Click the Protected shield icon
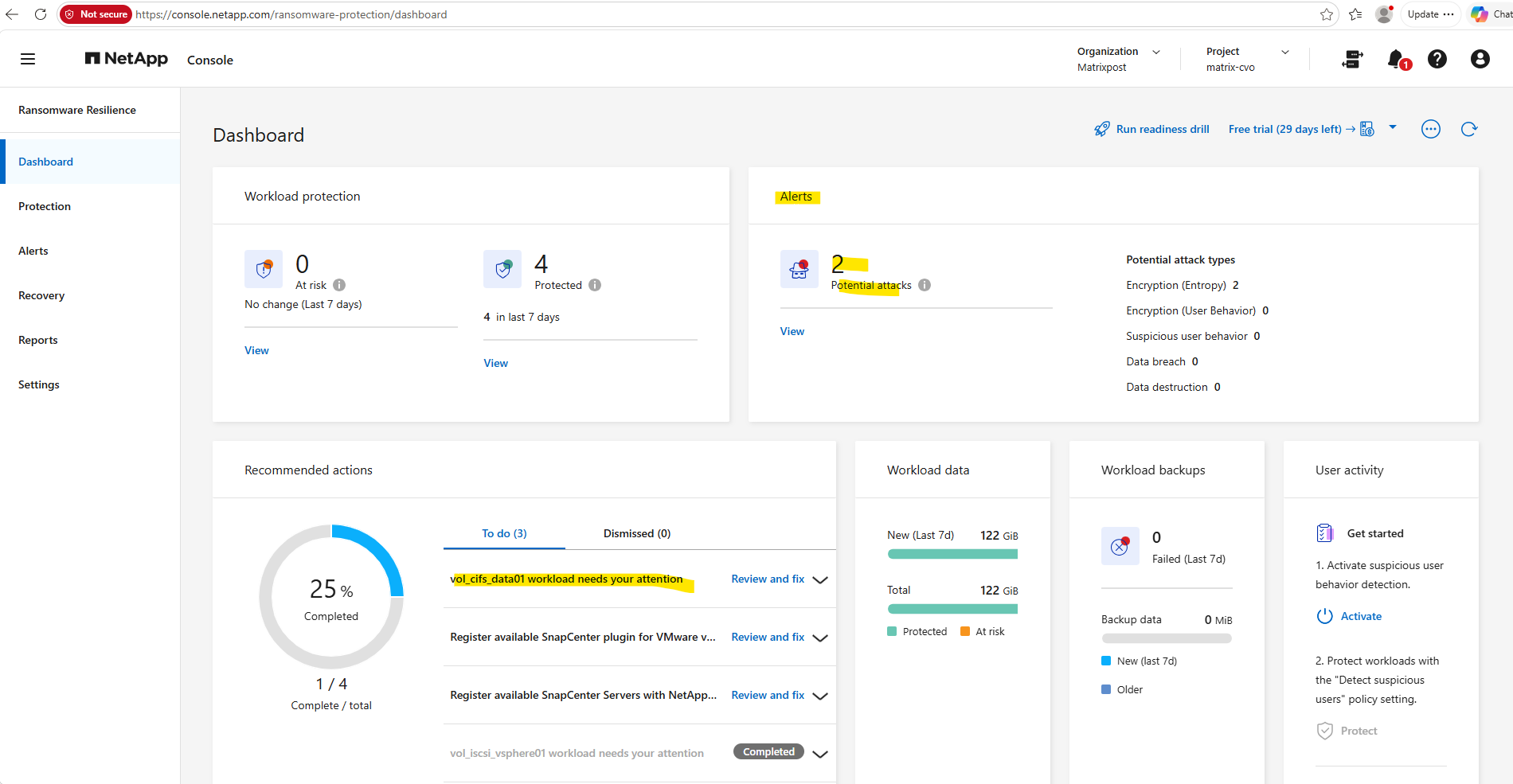The width and height of the screenshot is (1513, 784). 502,269
